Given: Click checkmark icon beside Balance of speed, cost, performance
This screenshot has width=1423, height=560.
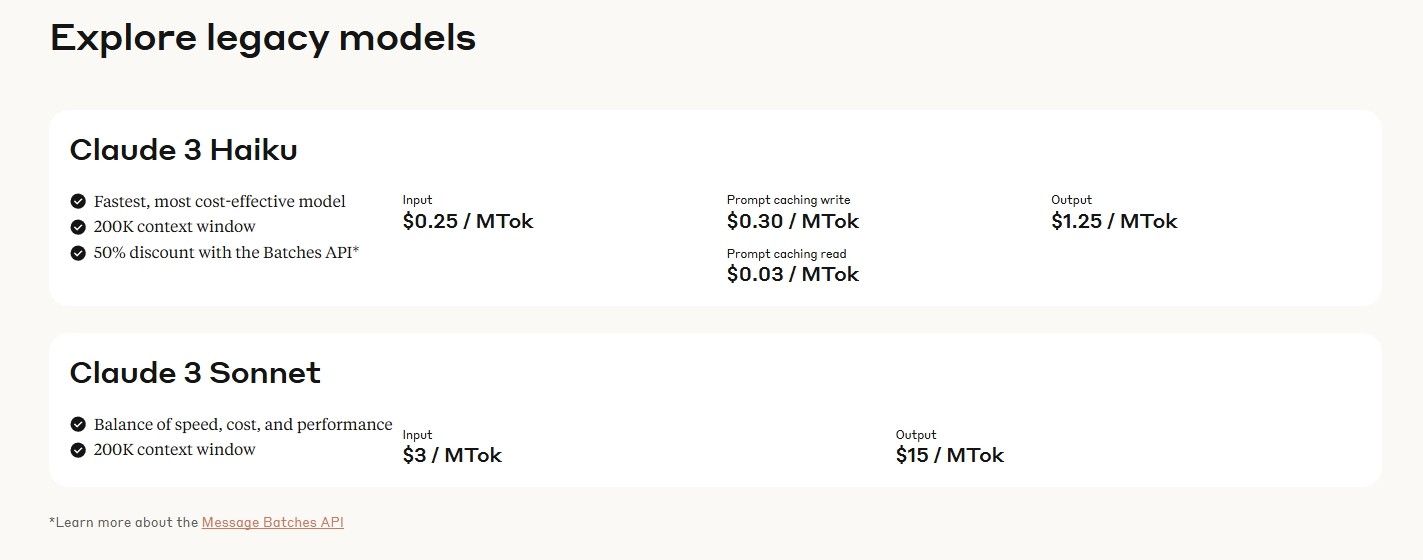Looking at the screenshot, I should click(x=78, y=424).
